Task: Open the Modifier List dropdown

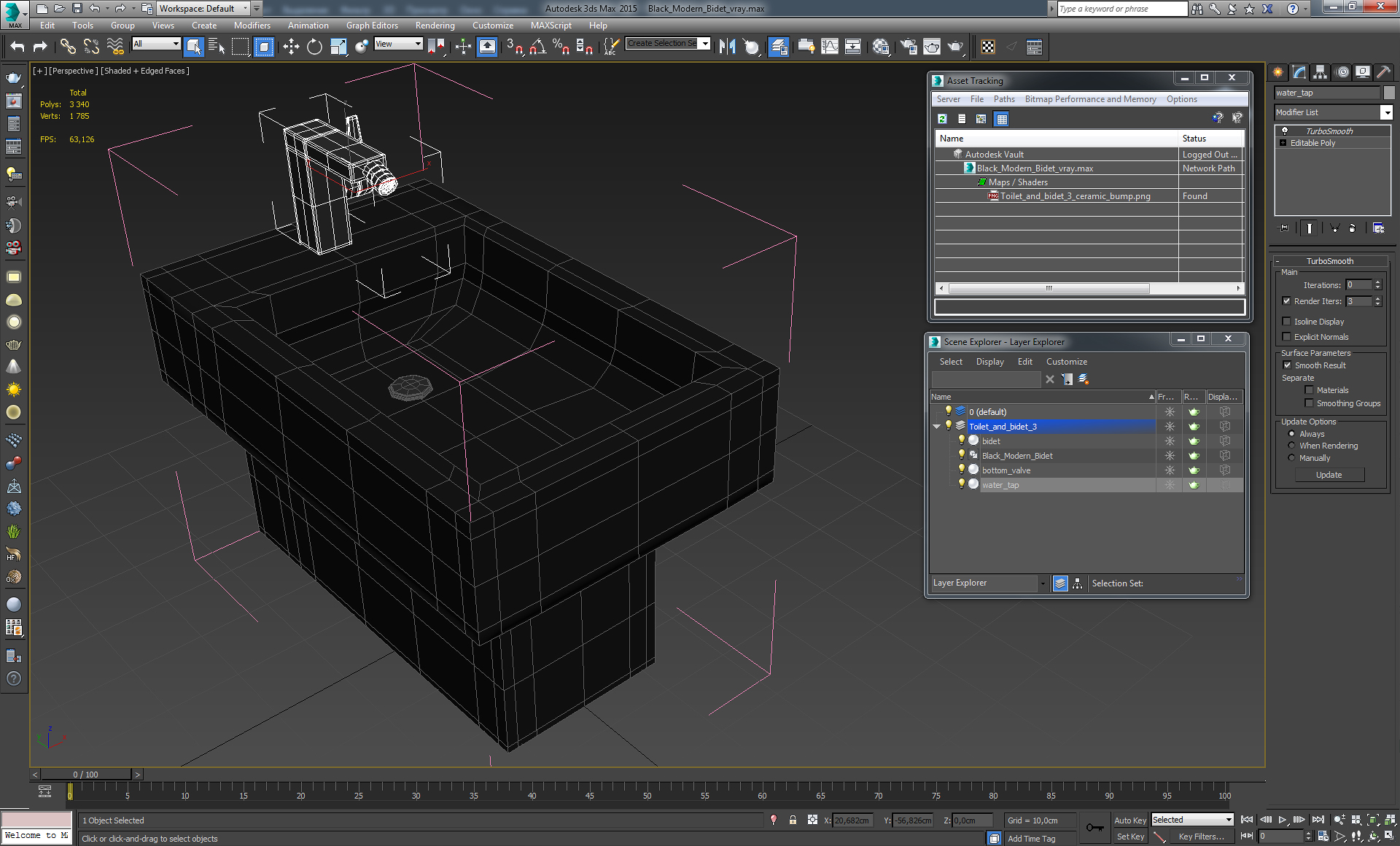Action: click(1386, 112)
